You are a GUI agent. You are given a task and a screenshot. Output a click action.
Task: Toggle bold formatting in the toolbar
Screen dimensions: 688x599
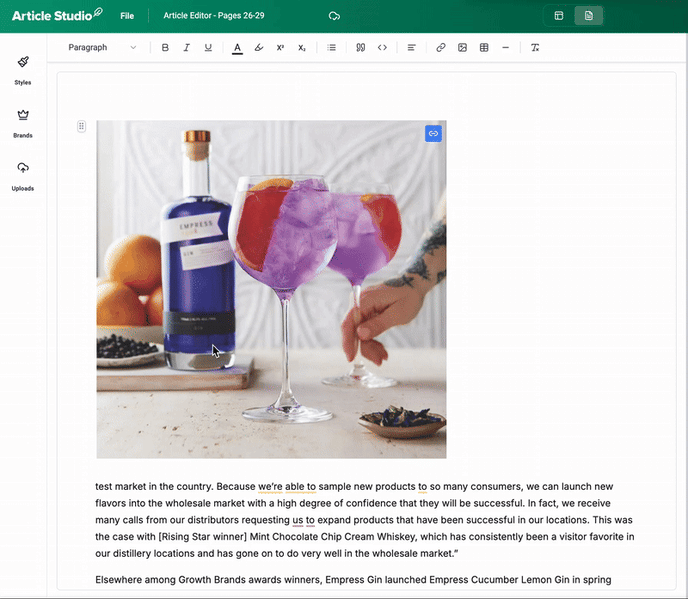tap(165, 48)
